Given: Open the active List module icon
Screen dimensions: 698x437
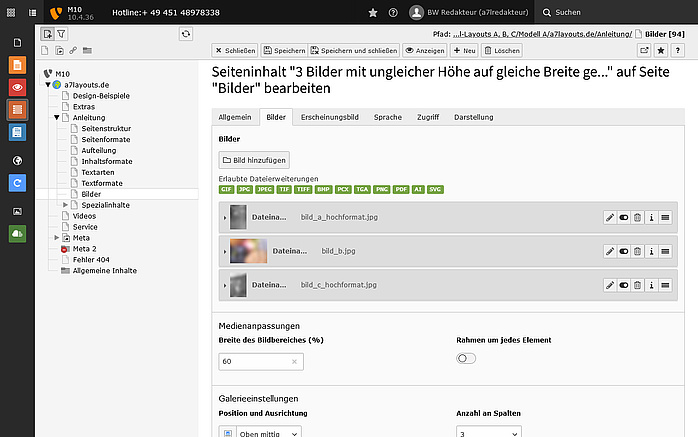Looking at the screenshot, I should [17, 109].
